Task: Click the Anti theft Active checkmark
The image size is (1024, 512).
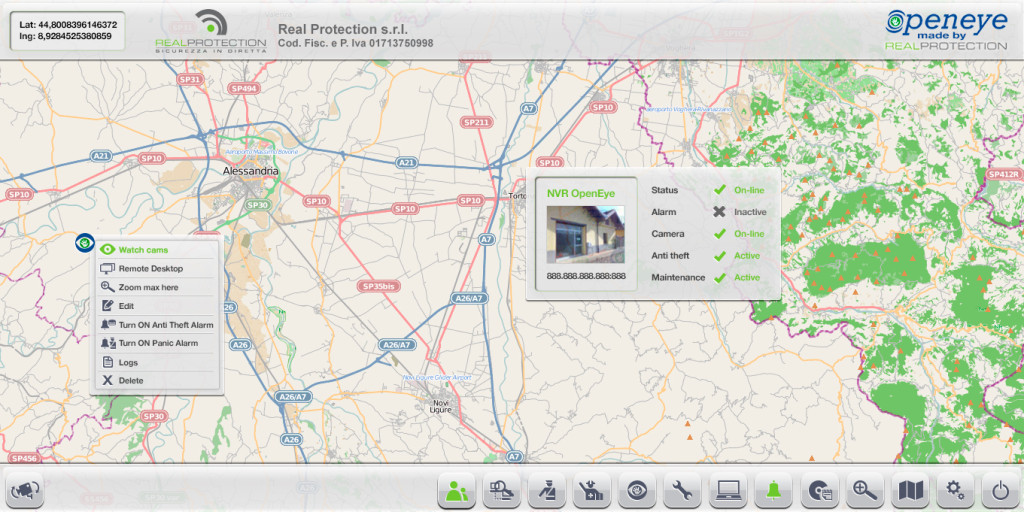Action: pyautogui.click(x=720, y=255)
